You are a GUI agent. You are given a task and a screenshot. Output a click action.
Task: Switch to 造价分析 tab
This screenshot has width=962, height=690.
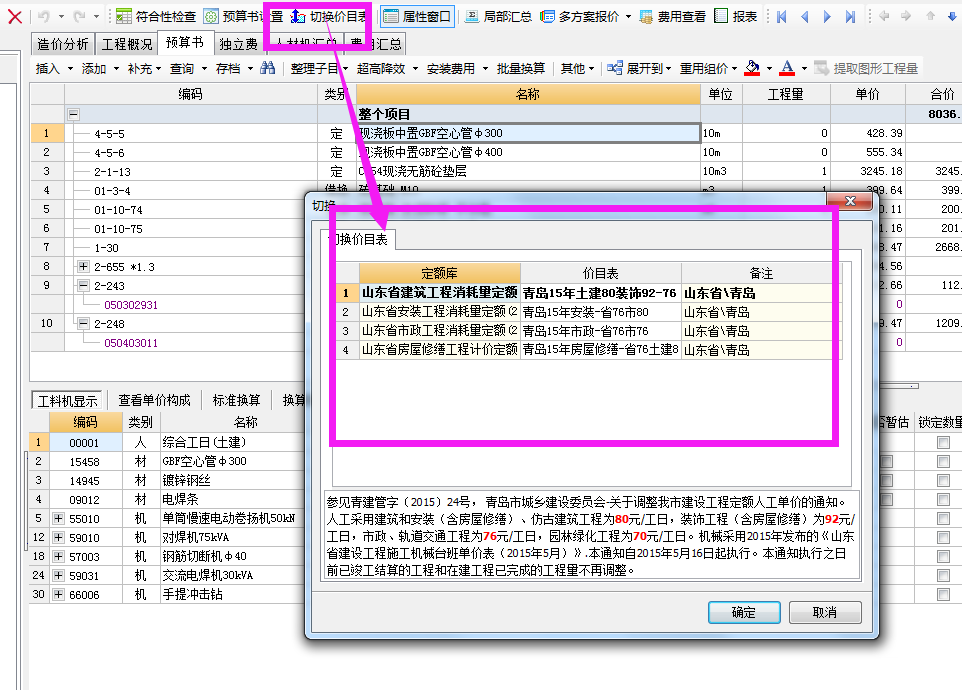63,44
